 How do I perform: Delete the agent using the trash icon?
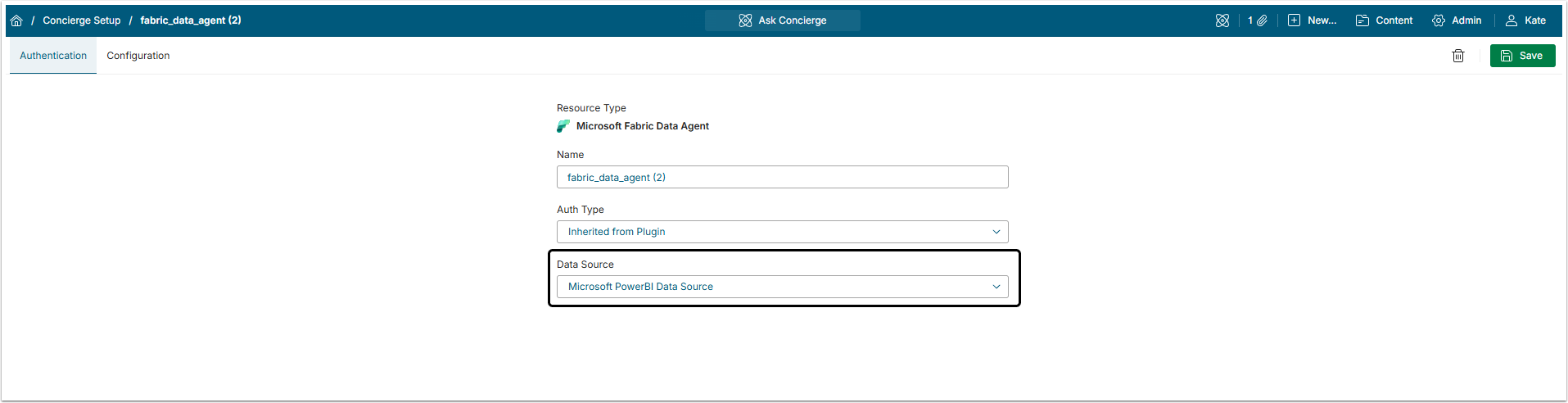(1458, 56)
